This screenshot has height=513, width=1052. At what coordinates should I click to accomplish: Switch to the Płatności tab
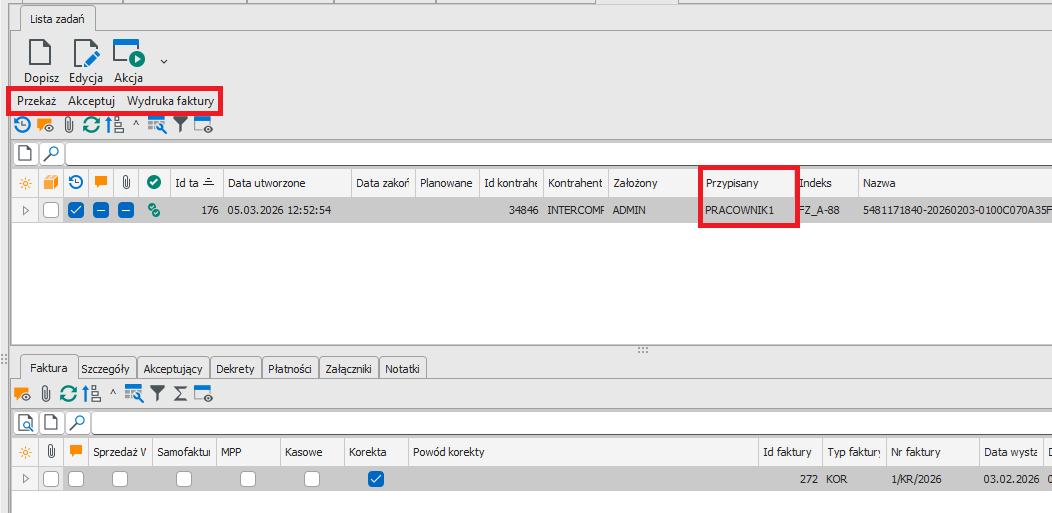[x=291, y=369]
